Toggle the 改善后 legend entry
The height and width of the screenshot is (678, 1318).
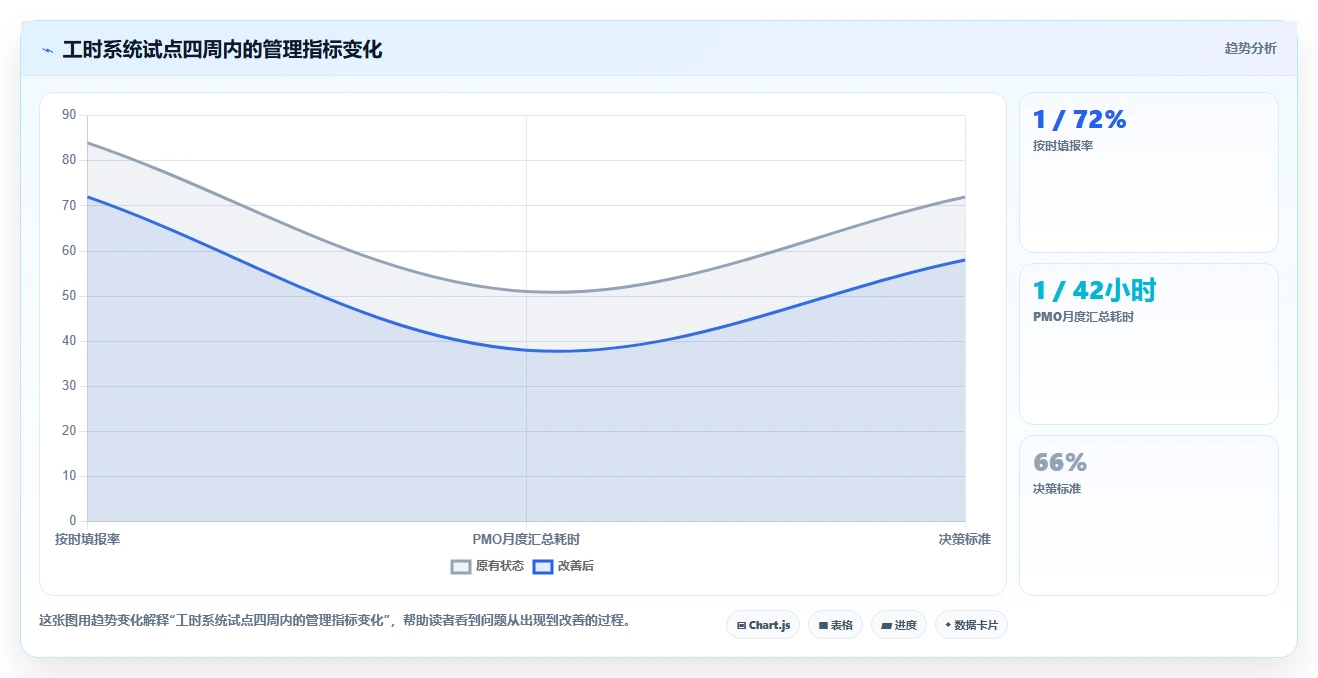(x=563, y=566)
